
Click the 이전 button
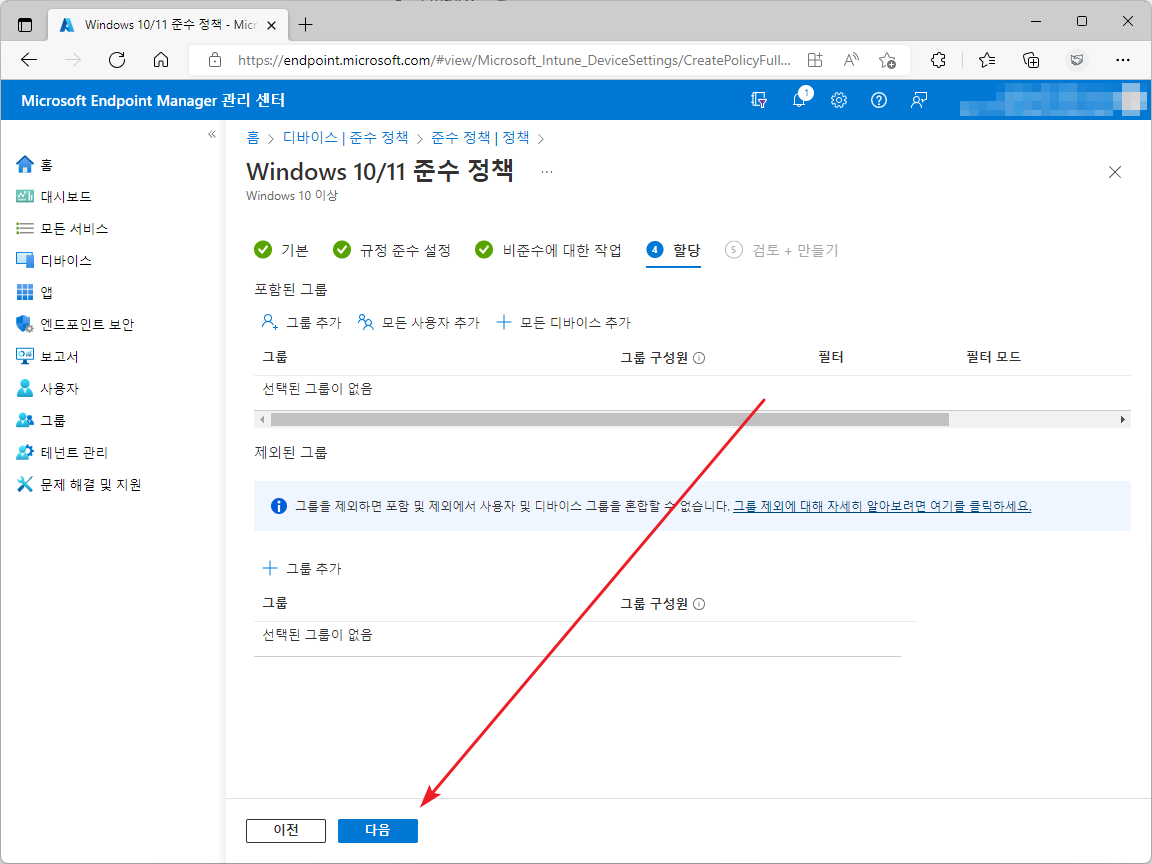(x=286, y=830)
